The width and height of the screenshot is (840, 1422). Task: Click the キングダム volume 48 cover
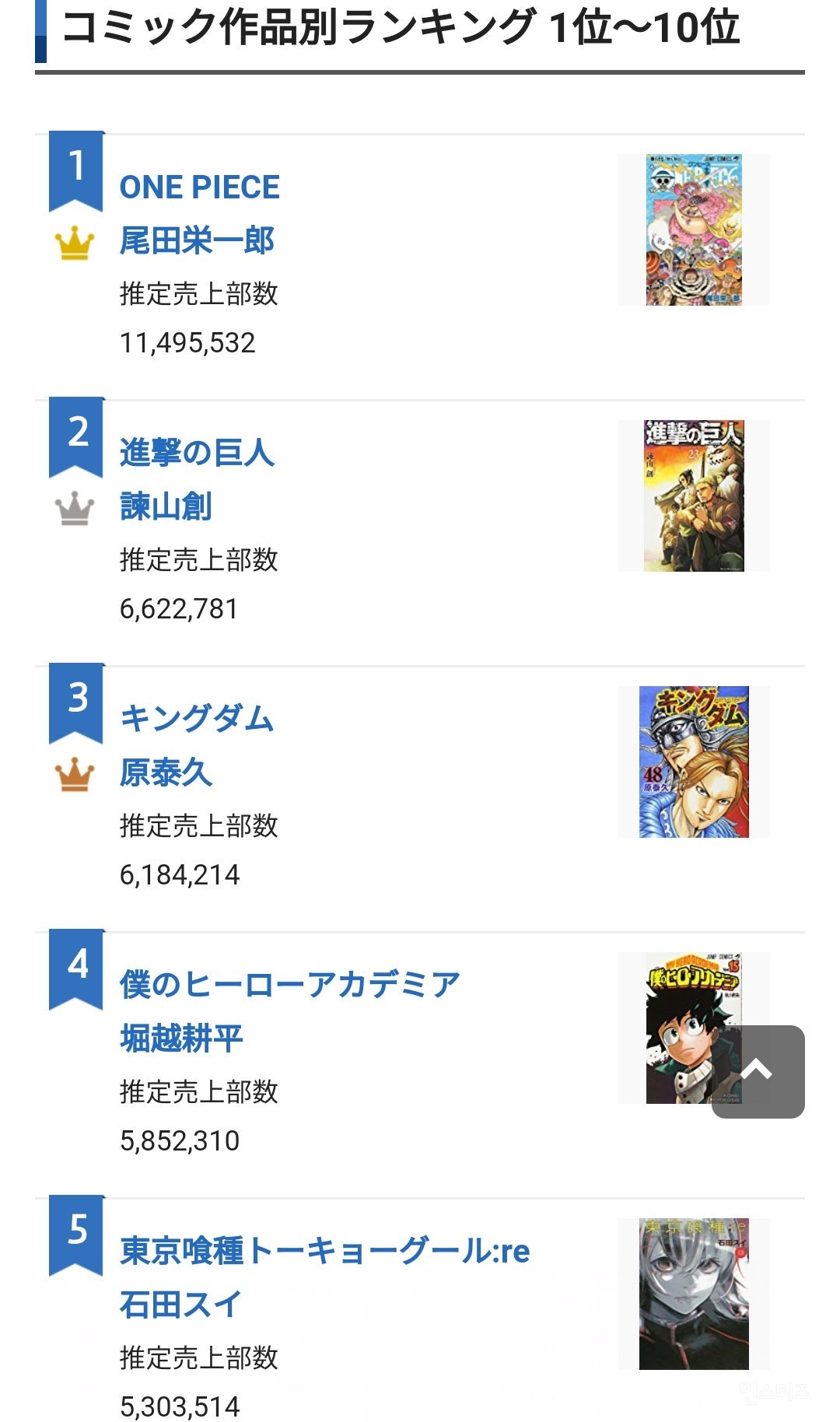click(694, 762)
